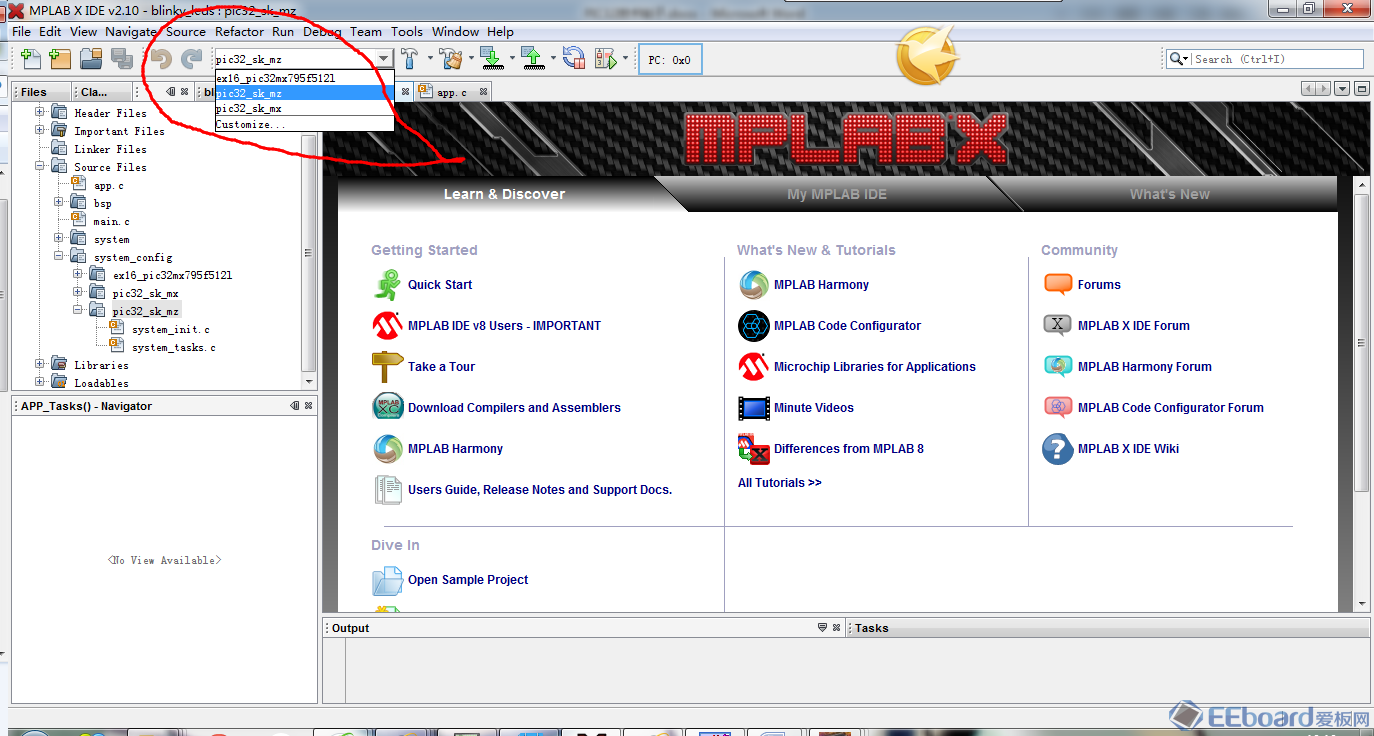Choose Customize... in the configuration list
This screenshot has height=736, width=1374.
pos(305,124)
